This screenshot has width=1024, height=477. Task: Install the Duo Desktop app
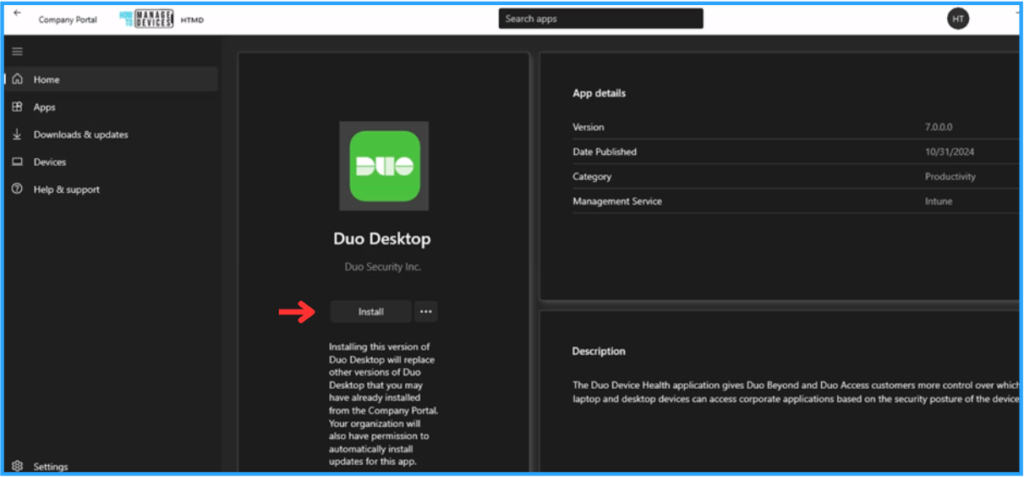(371, 312)
